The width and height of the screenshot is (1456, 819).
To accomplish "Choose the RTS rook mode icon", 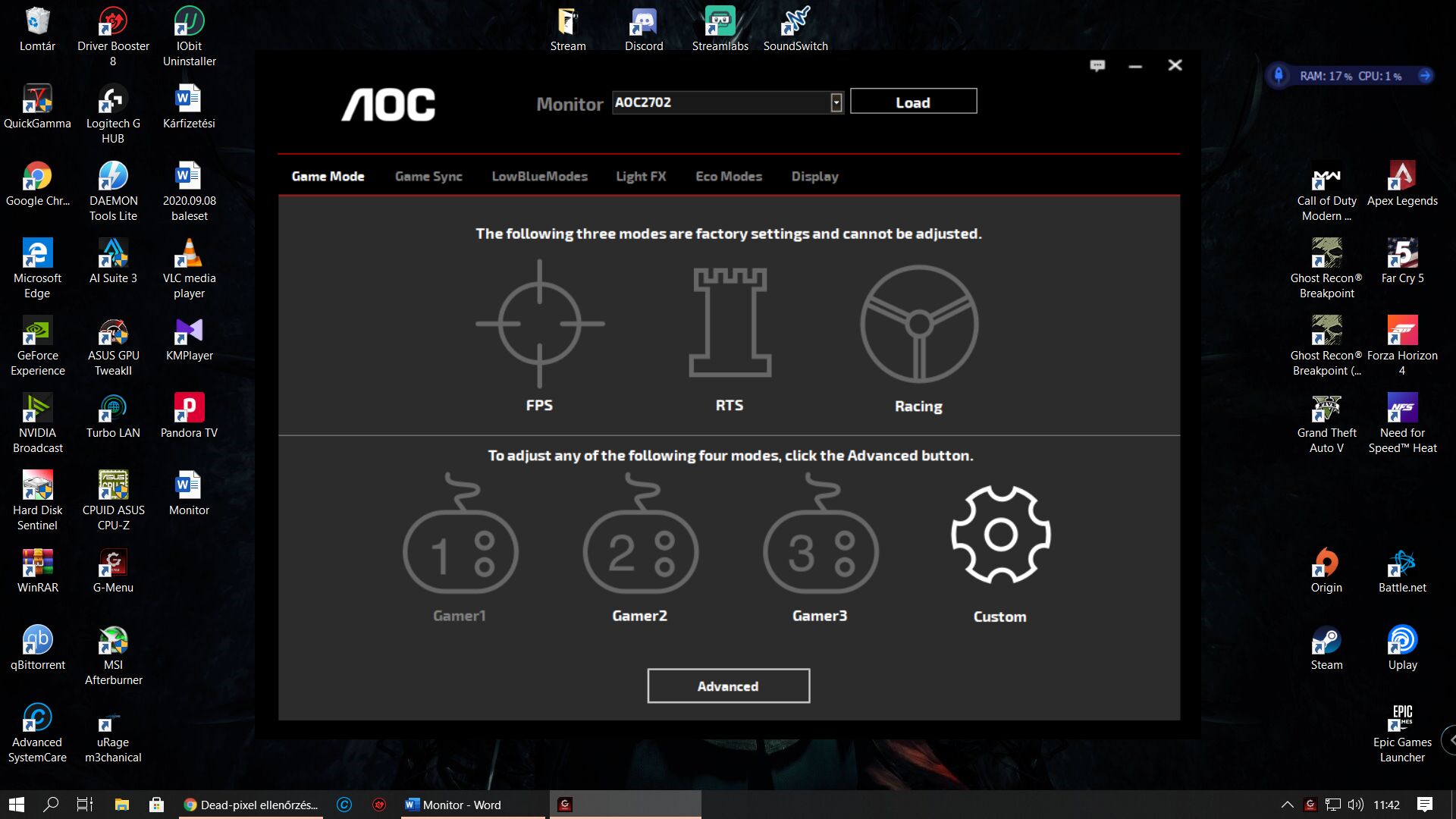I will coord(730,324).
